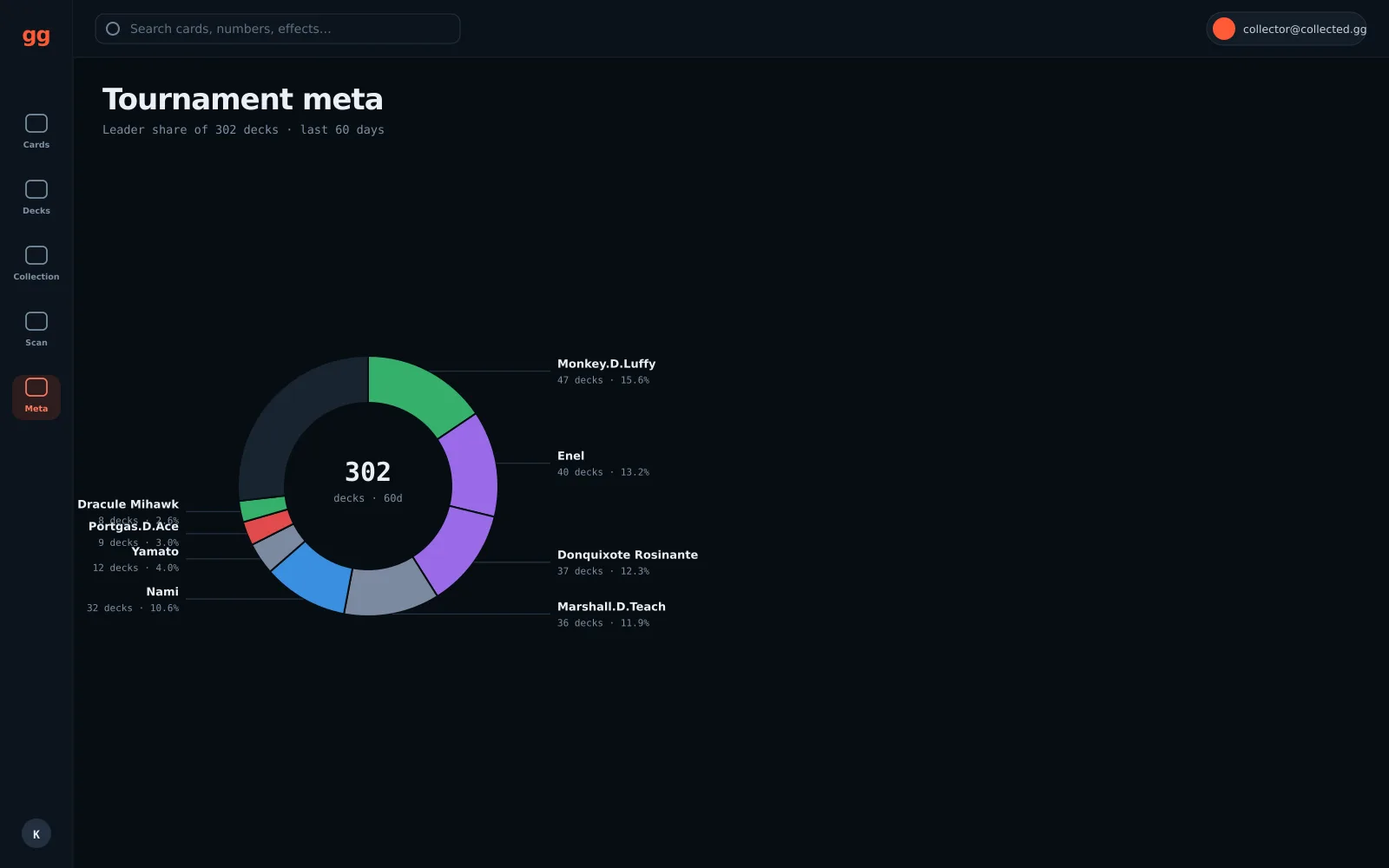
Task: Open the Decks section in sidebar
Action: tap(36, 198)
